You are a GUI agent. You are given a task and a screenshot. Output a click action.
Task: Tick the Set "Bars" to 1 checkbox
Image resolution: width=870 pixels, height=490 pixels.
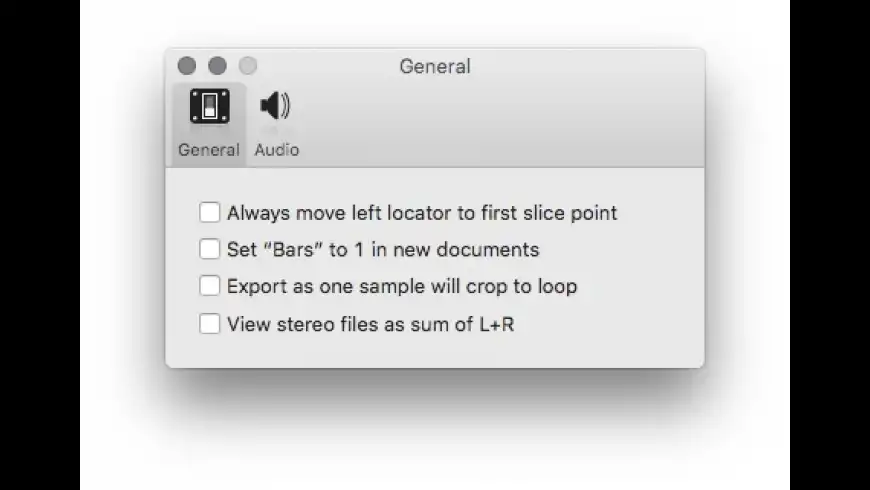(209, 249)
